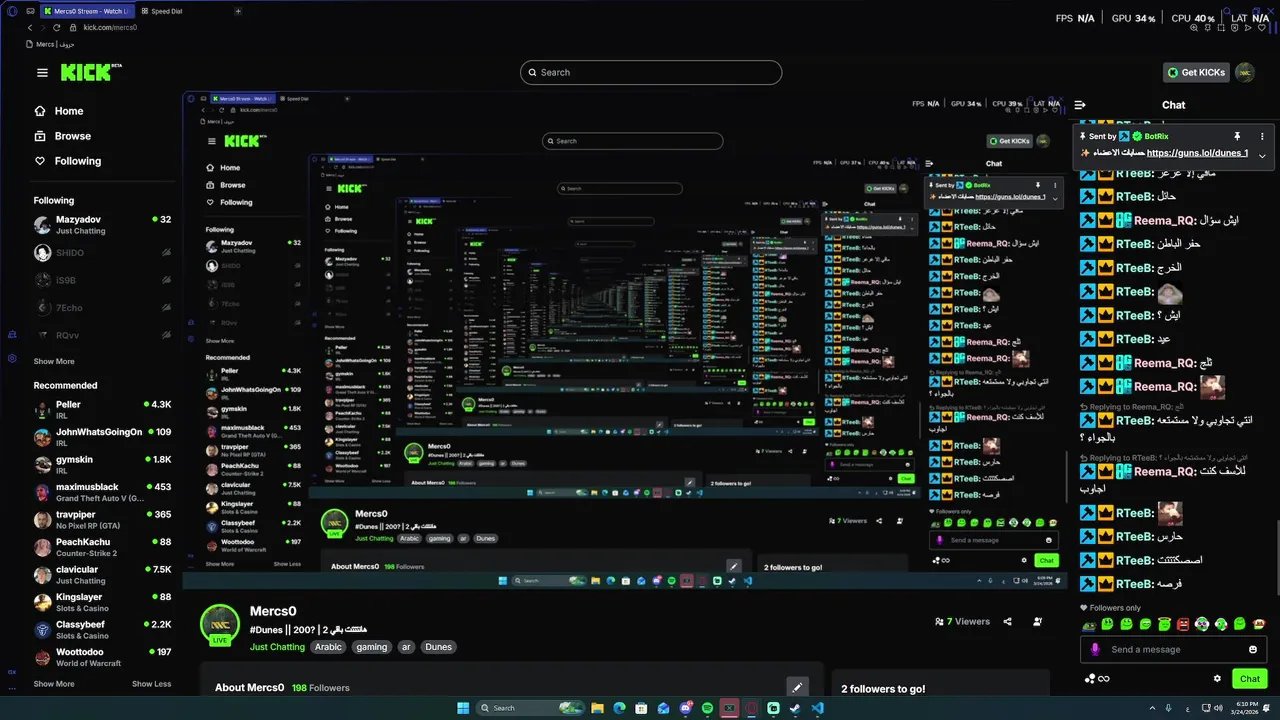
Task: Open chat settings gear icon
Action: [1217, 678]
